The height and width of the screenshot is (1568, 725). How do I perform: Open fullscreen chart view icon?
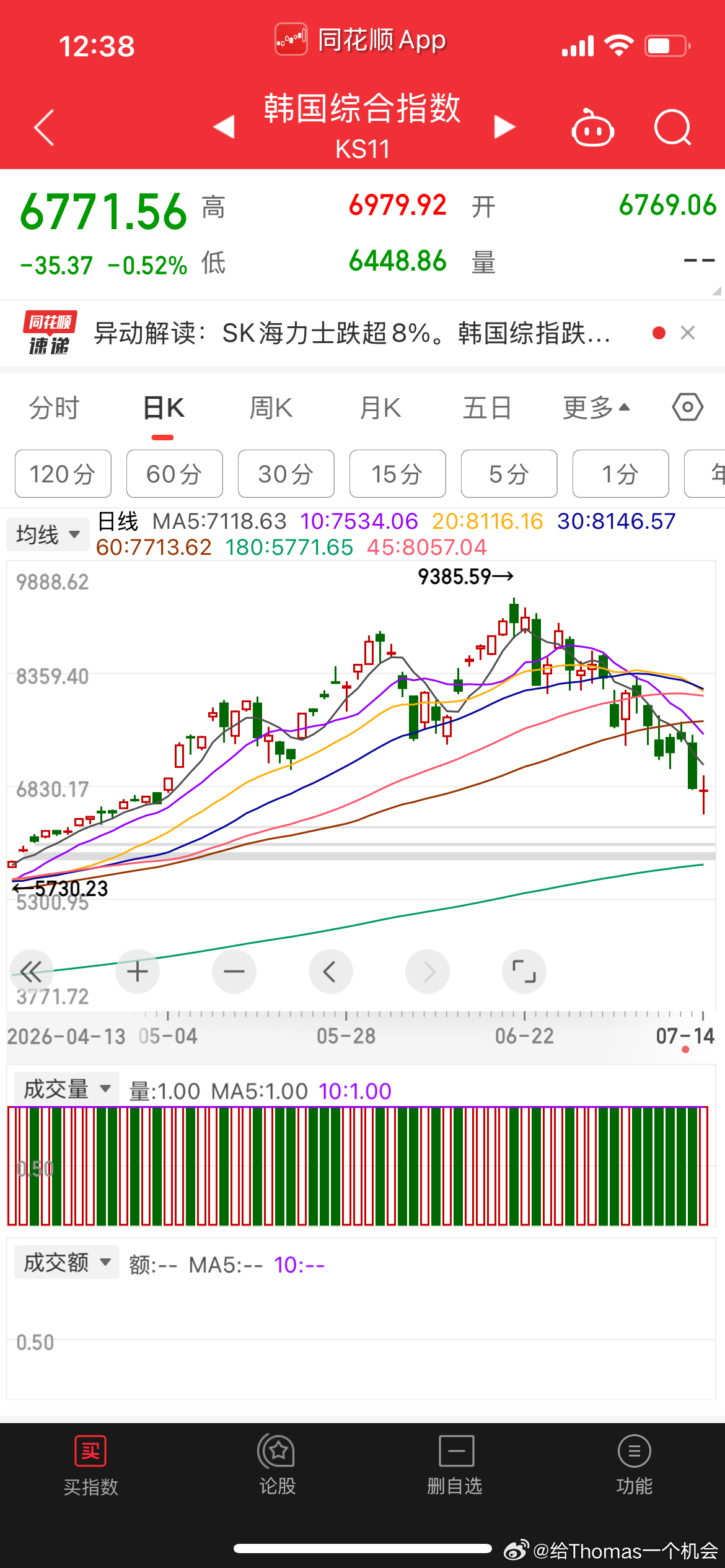tap(524, 972)
